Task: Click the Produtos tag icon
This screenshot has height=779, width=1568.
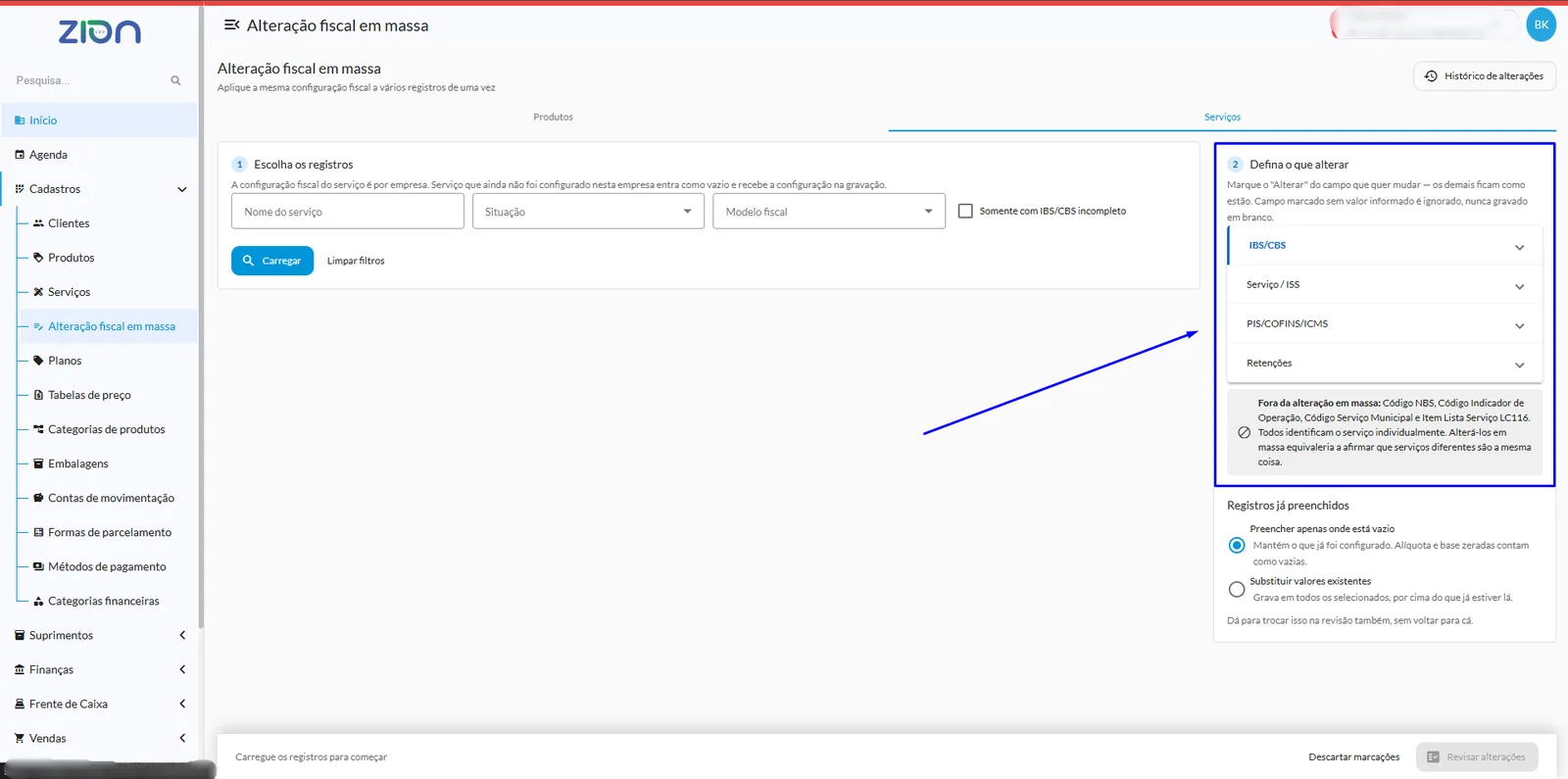Action: click(x=38, y=258)
